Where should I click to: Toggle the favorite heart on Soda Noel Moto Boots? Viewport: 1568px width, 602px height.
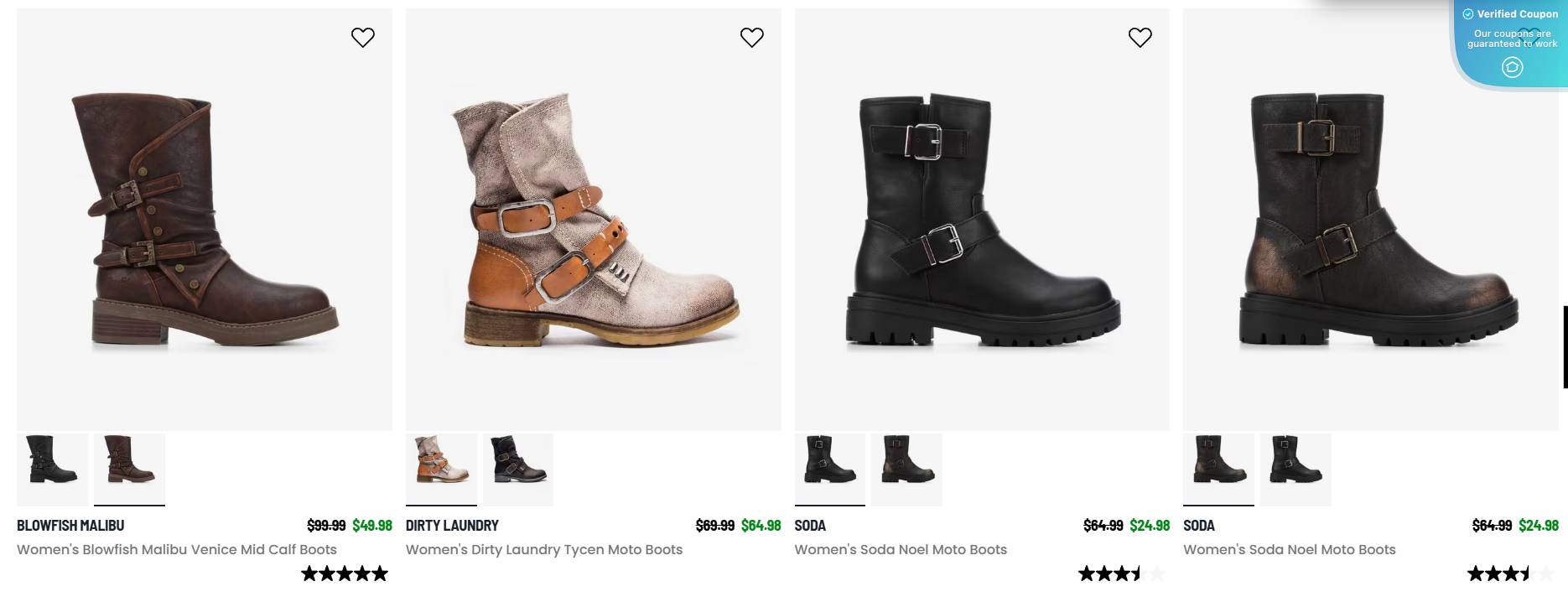1140,37
